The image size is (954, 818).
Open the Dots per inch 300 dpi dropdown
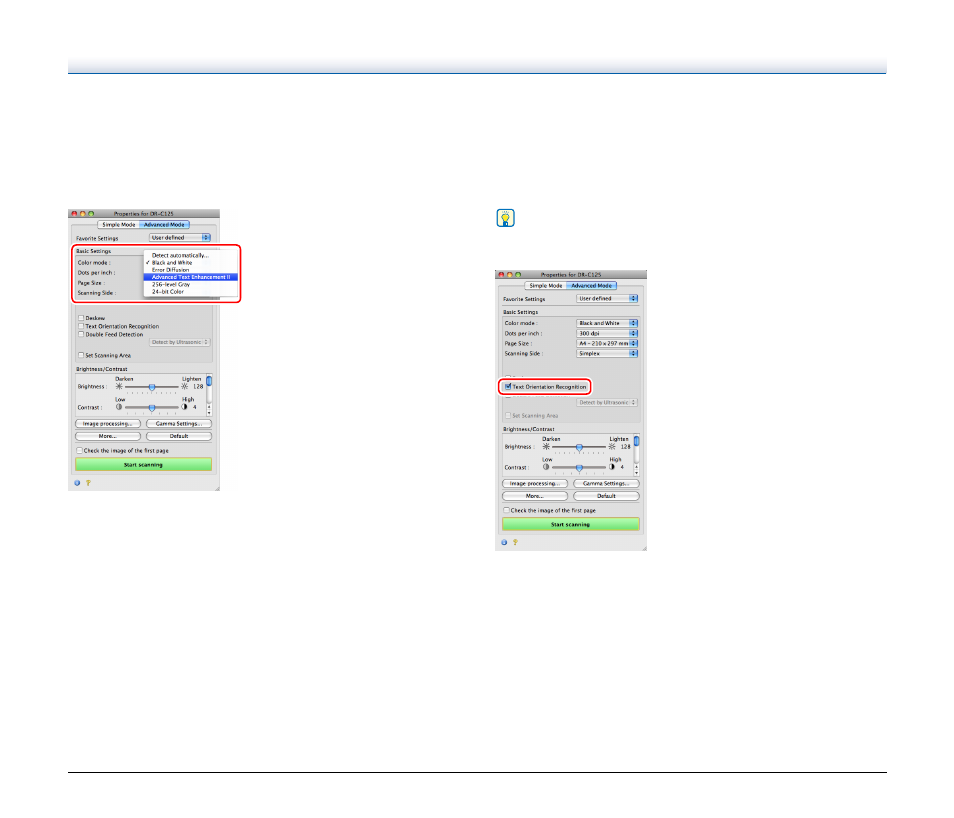click(x=607, y=334)
